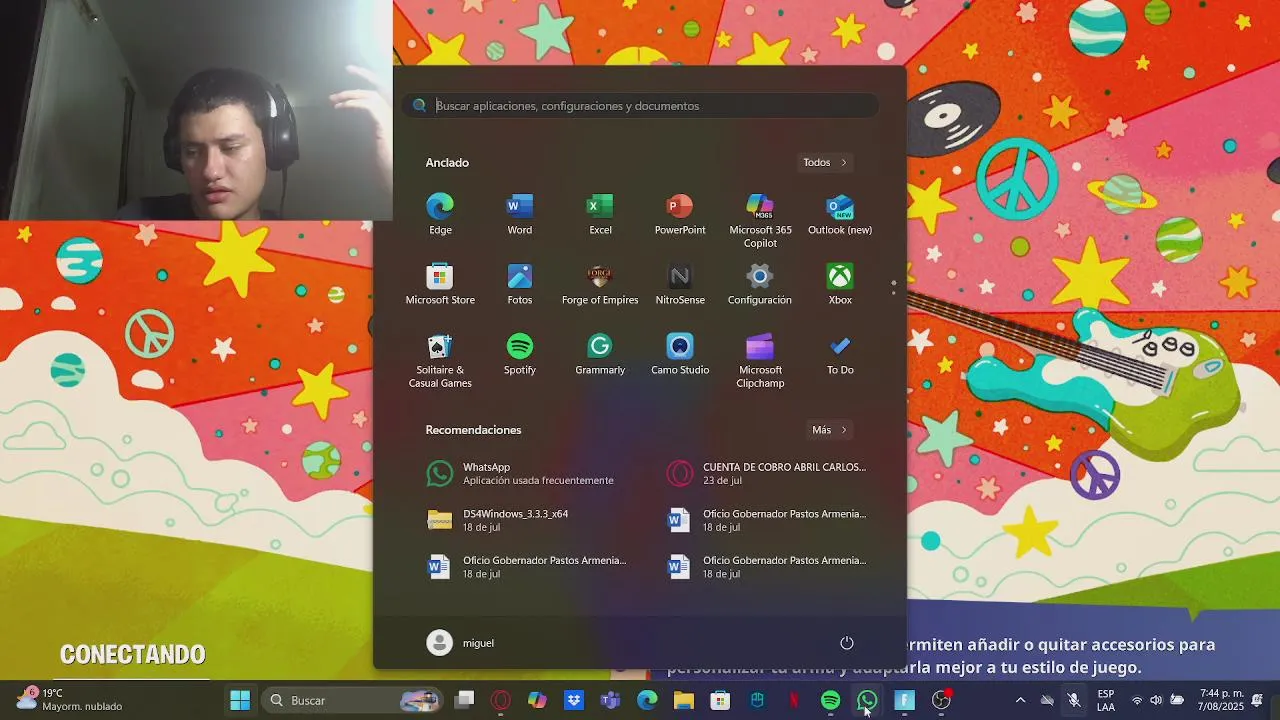Viewport: 1280px width, 720px height.
Task: Expand Todos to show all apps
Action: 825,162
